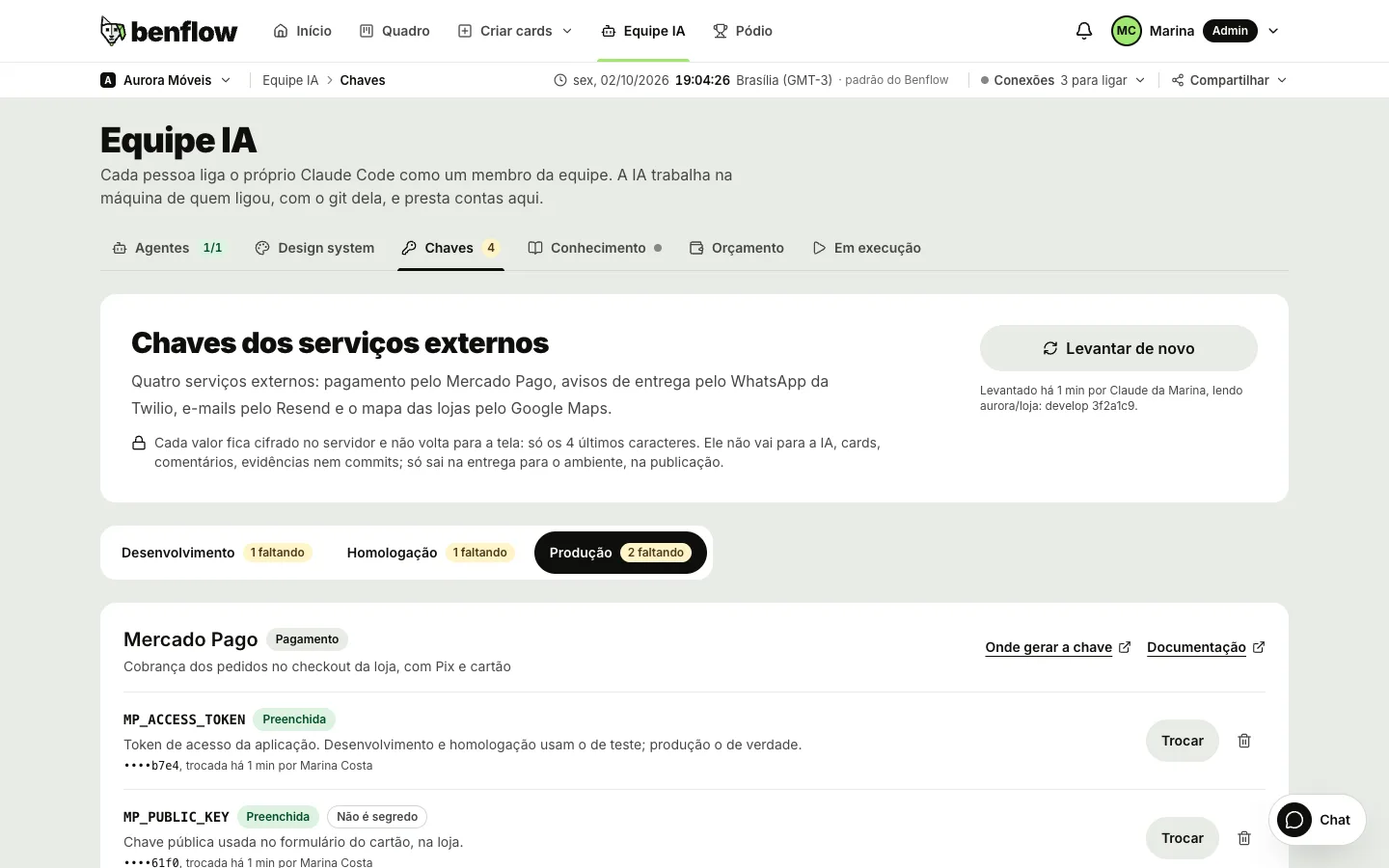Click the Admin badge
Viewport: 1389px width, 868px height.
point(1230,31)
